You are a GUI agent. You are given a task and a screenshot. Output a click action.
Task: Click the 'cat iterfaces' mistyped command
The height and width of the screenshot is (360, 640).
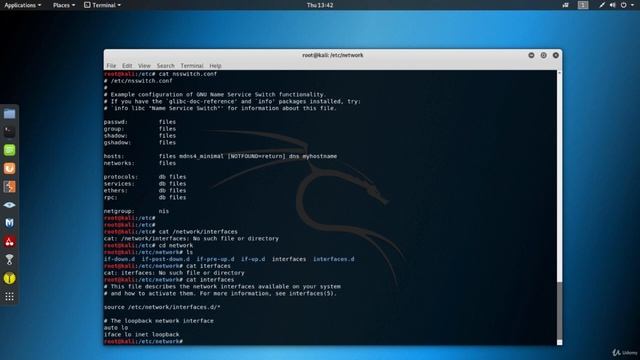pos(208,266)
